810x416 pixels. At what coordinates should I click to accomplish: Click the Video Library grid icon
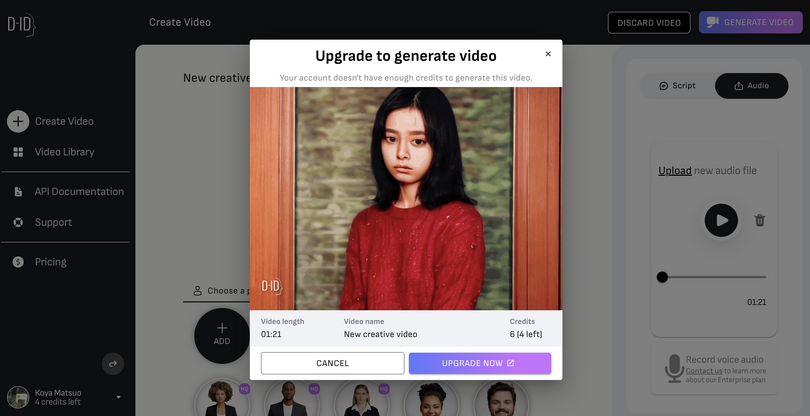(18, 152)
